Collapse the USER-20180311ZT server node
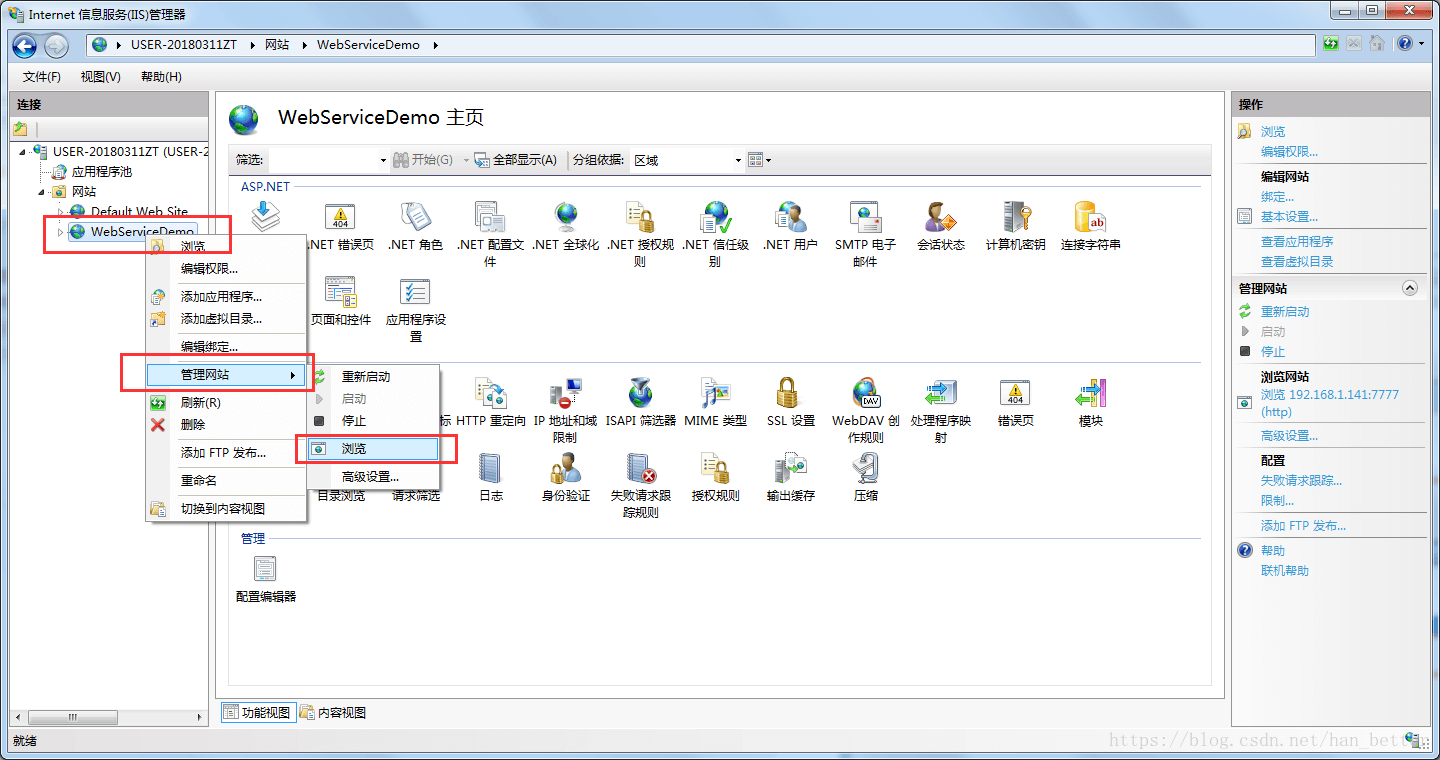This screenshot has width=1440, height=760. [x=23, y=152]
